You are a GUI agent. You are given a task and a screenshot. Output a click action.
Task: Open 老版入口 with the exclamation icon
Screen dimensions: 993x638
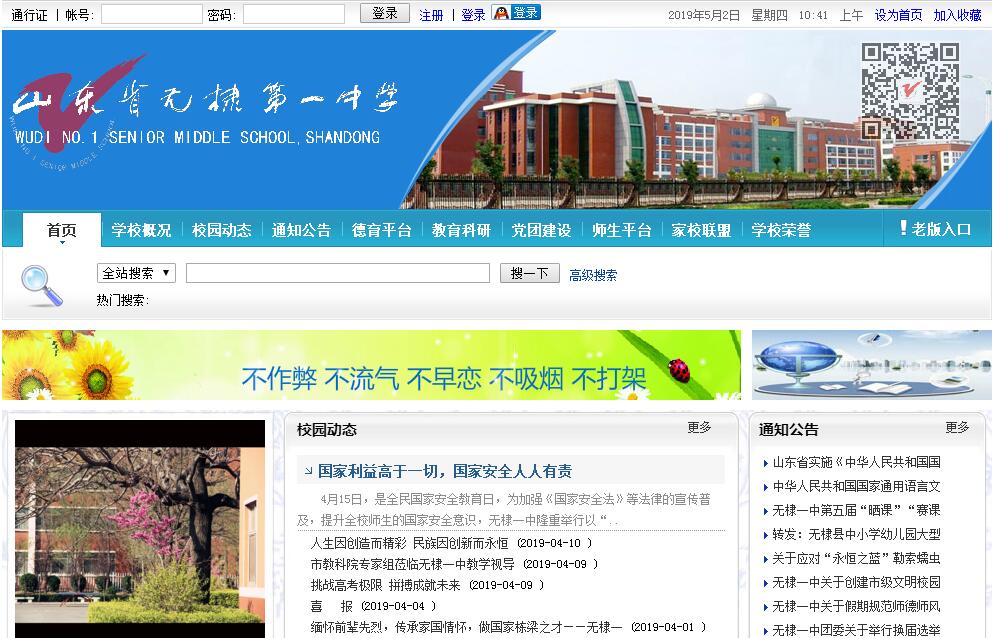click(935, 229)
